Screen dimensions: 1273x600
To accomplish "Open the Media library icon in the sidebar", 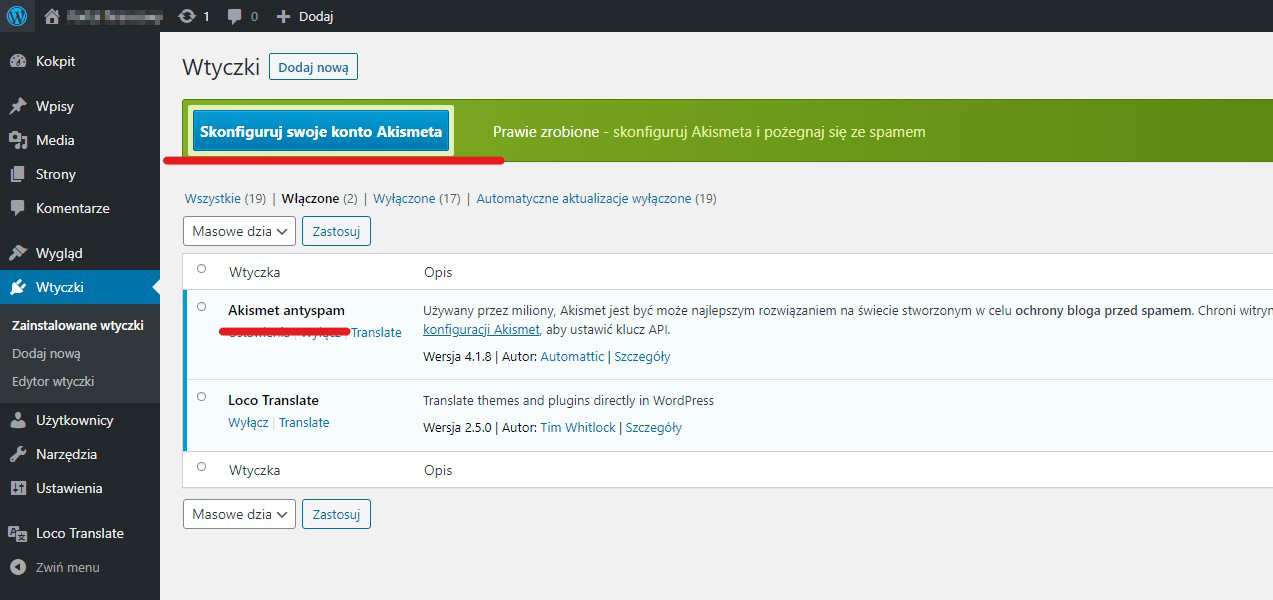I will pyautogui.click(x=18, y=140).
